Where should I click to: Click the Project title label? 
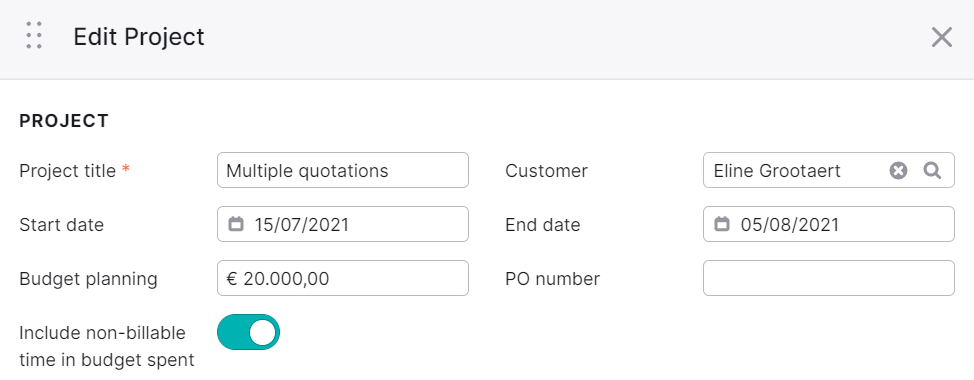pyautogui.click(x=68, y=171)
